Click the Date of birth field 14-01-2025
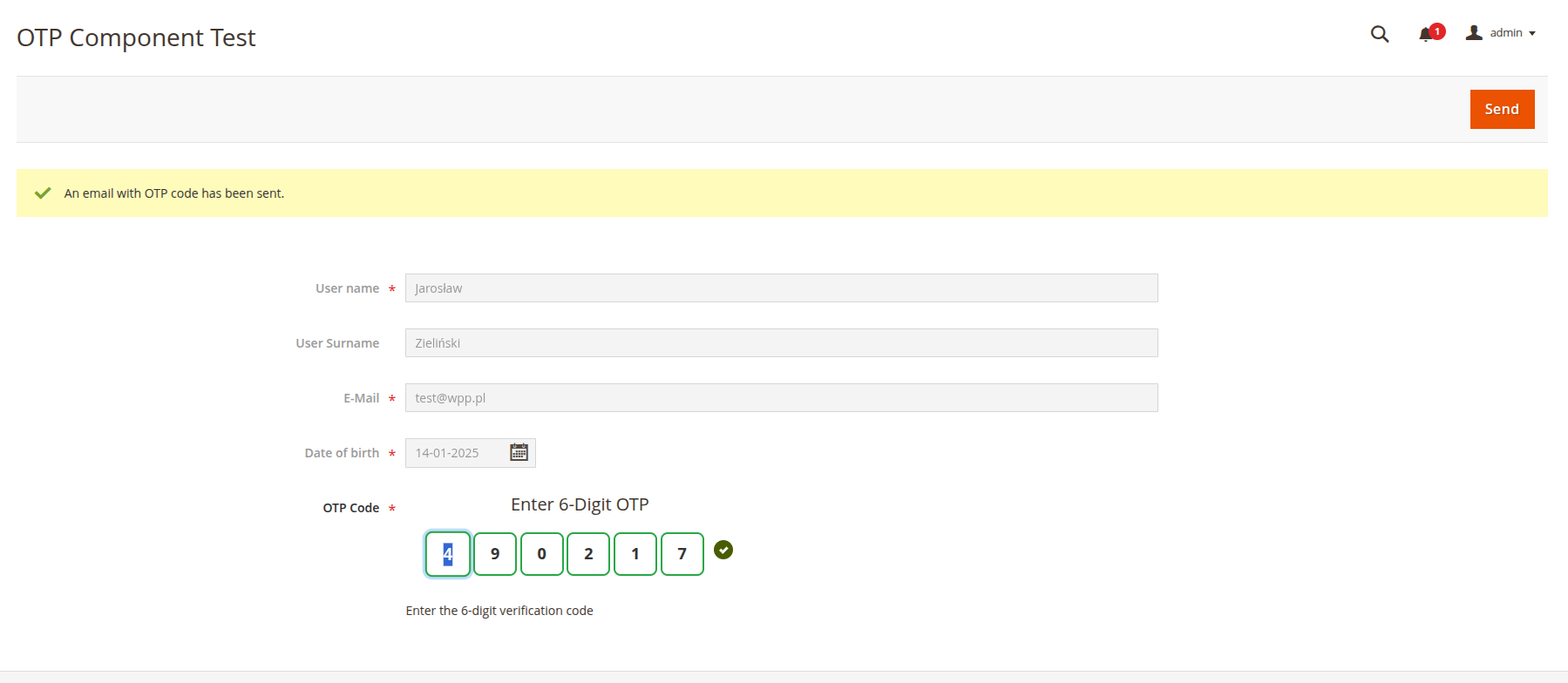The width and height of the screenshot is (1568, 683). pyautogui.click(x=457, y=453)
